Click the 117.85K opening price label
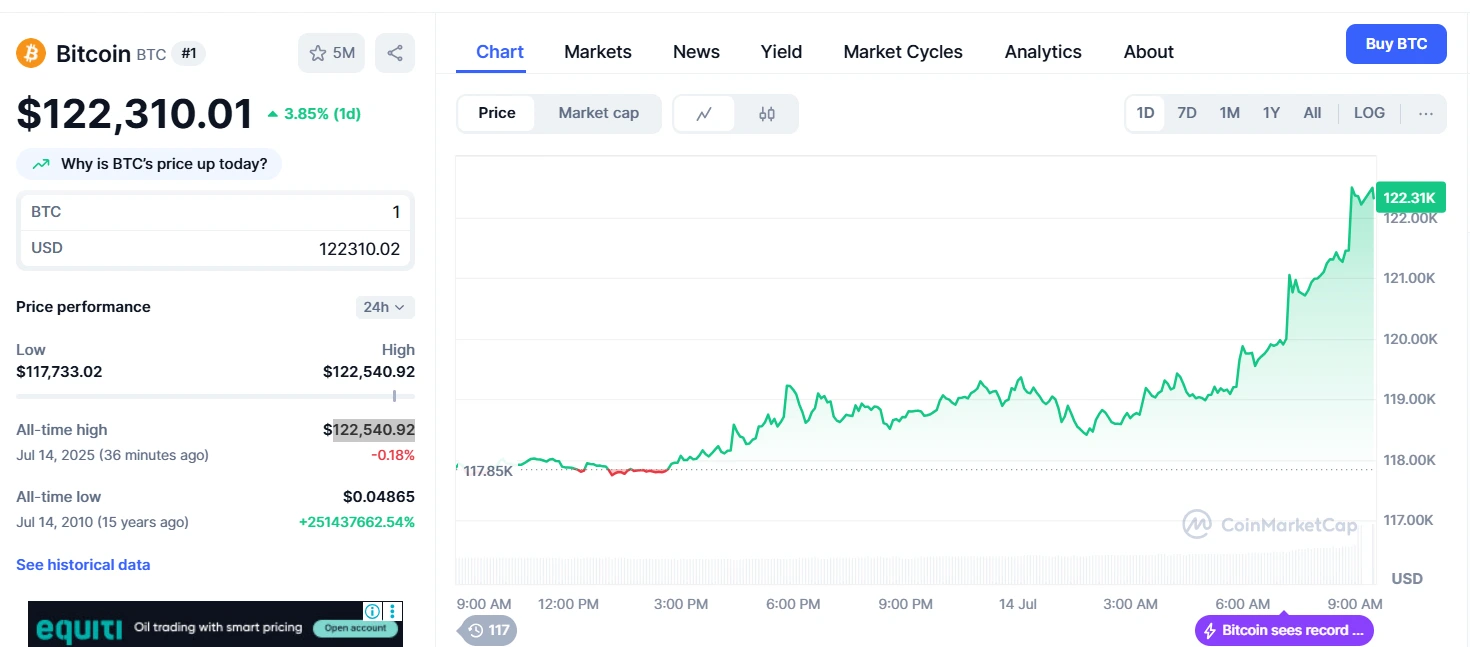This screenshot has width=1470, height=647. coord(488,470)
